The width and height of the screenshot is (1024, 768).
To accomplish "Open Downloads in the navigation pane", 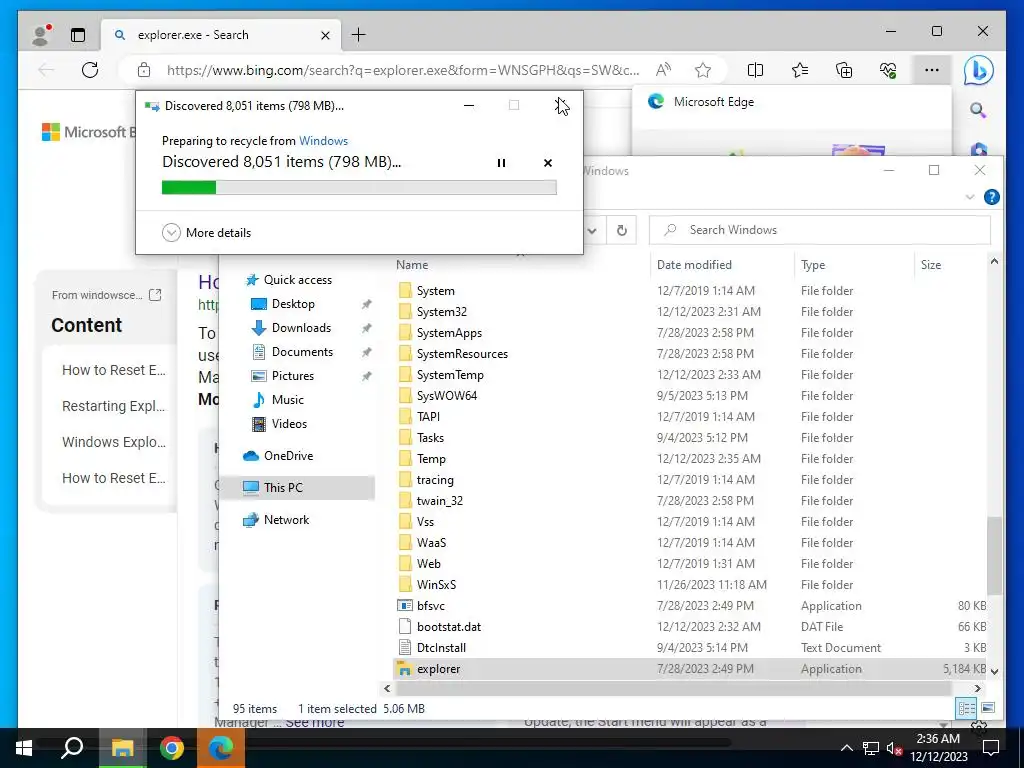I will tap(291, 328).
